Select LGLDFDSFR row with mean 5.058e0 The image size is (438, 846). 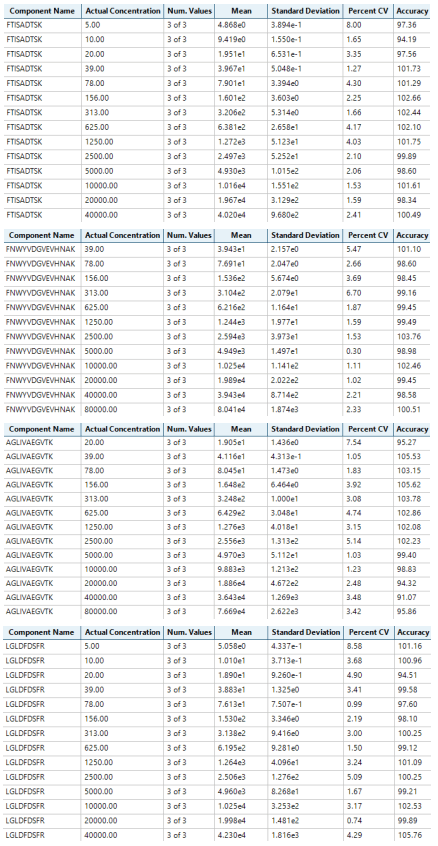tap(218, 646)
